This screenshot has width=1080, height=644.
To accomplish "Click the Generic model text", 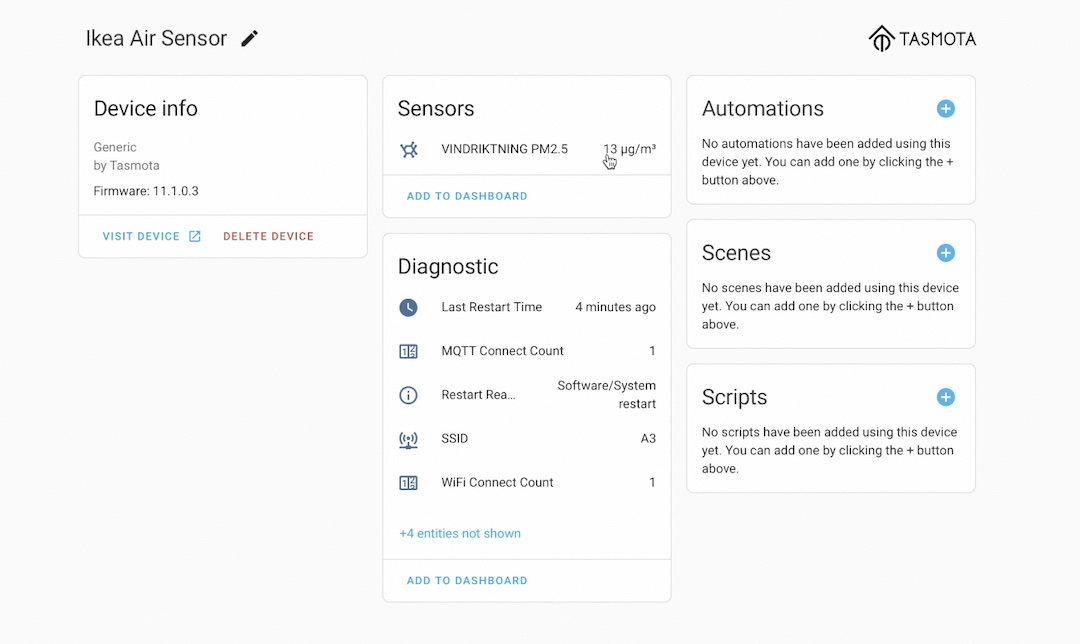I will 115,147.
